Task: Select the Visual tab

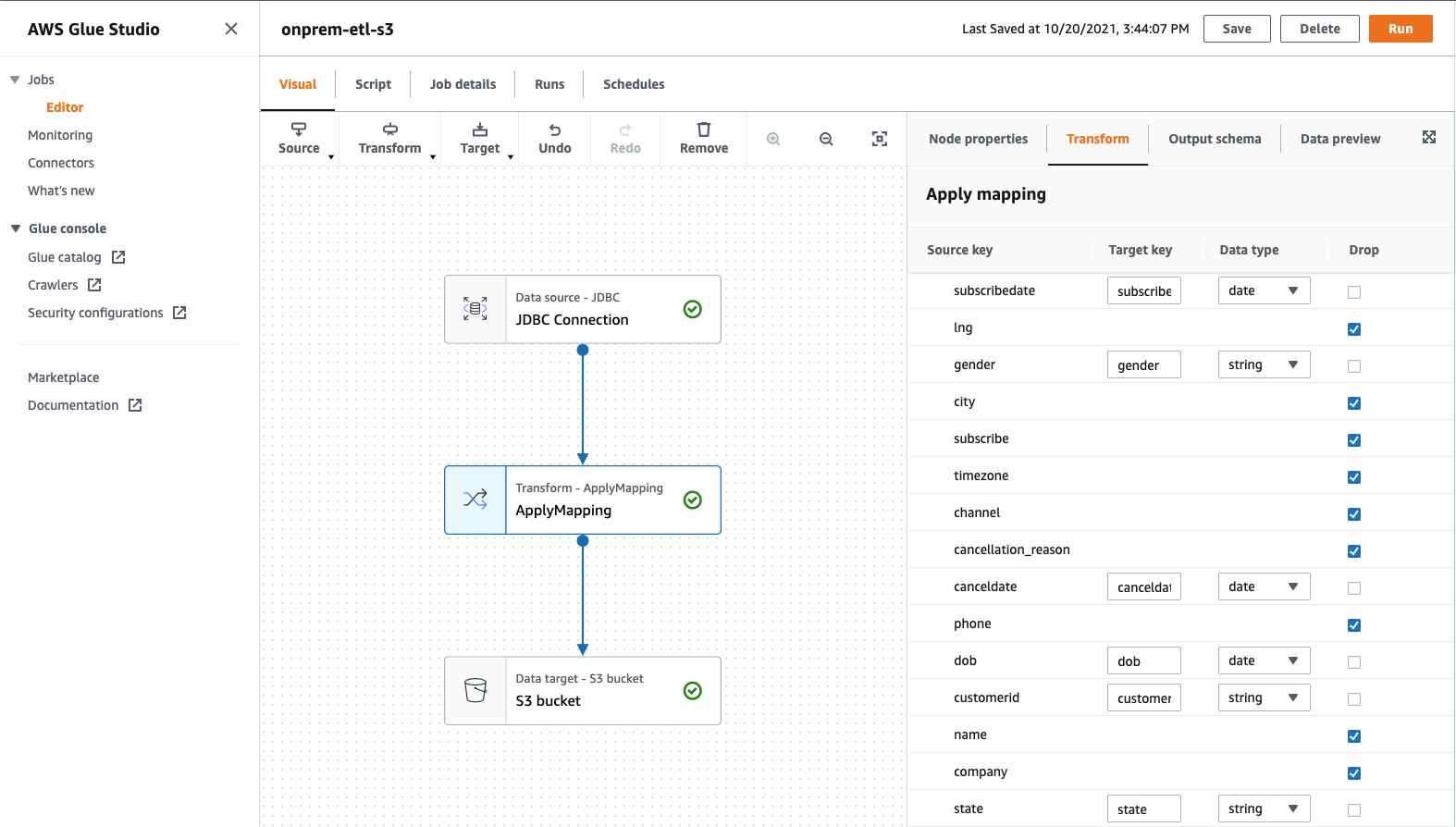Action: click(x=298, y=84)
